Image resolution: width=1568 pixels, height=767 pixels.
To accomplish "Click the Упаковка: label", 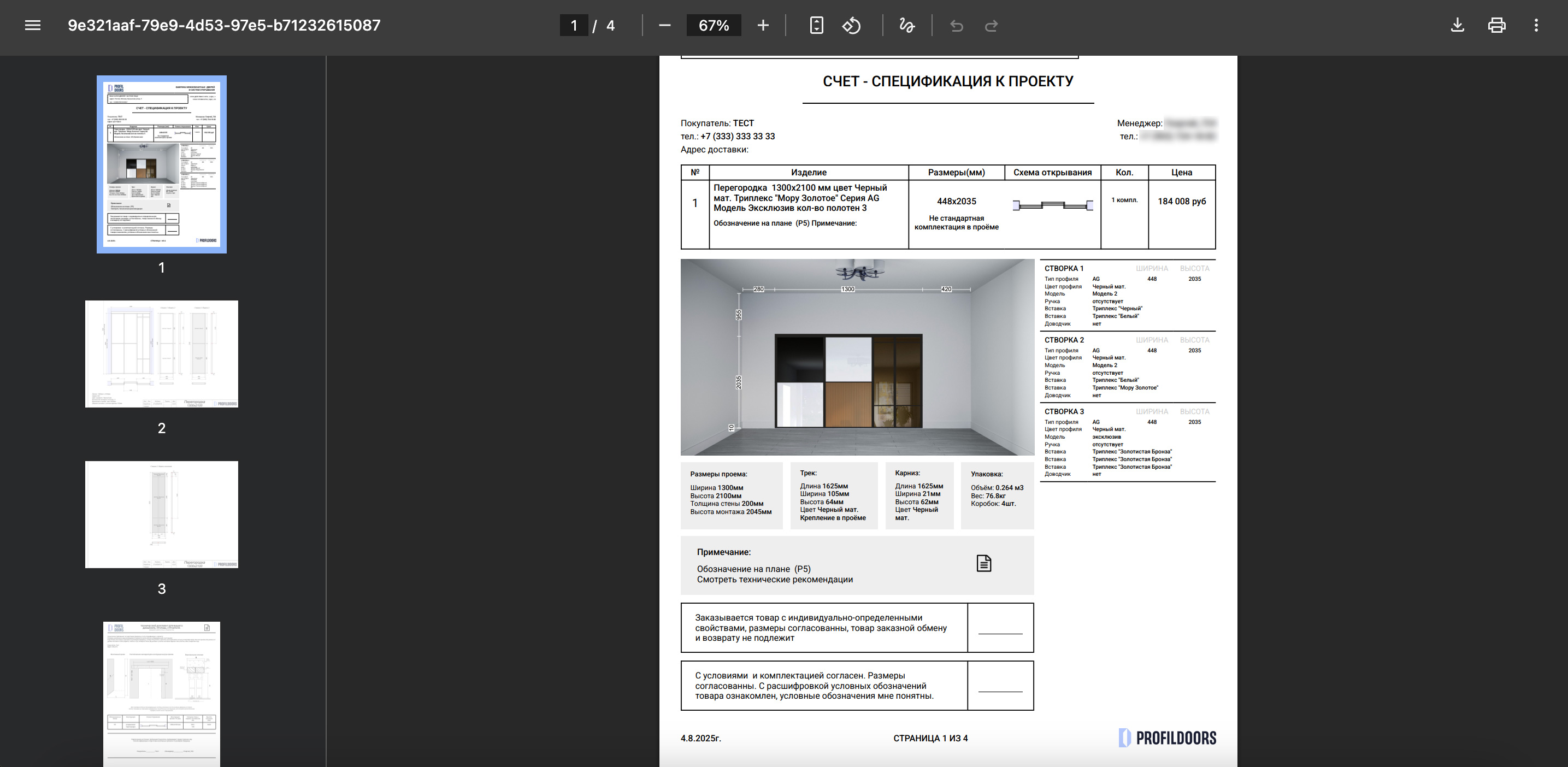I will click(x=987, y=474).
